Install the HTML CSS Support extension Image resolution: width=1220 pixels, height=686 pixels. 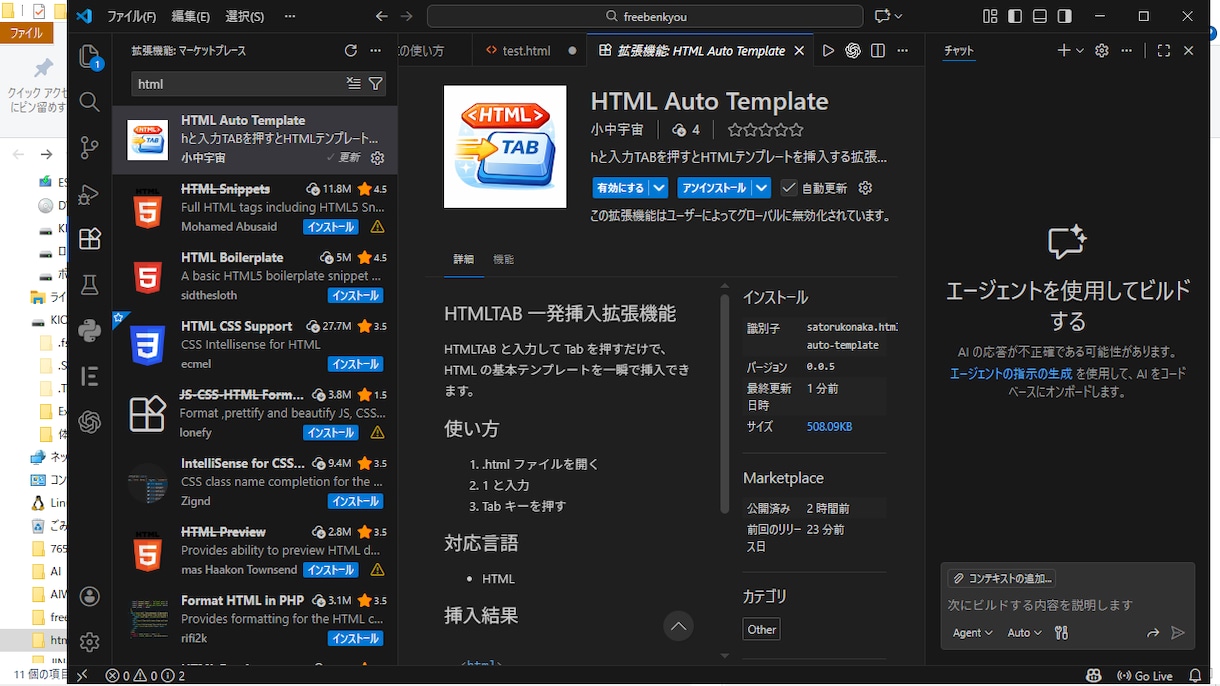pos(356,364)
